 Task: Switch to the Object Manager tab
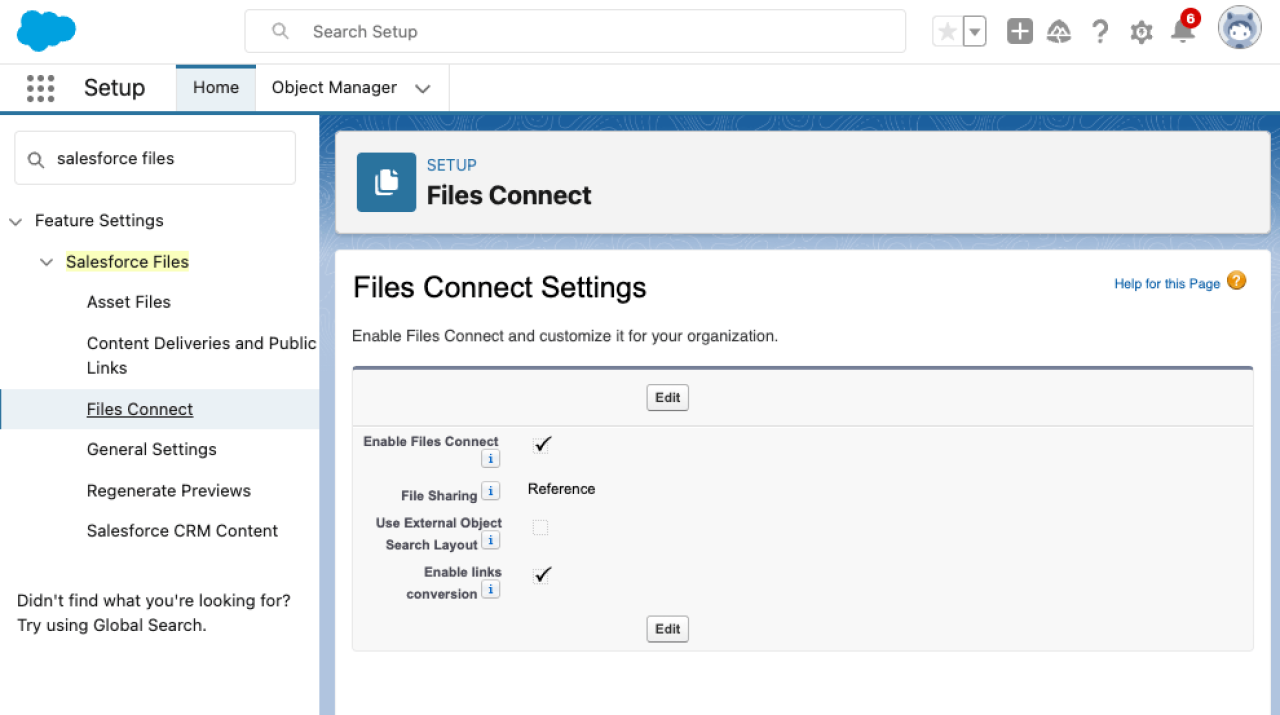pyautogui.click(x=334, y=88)
